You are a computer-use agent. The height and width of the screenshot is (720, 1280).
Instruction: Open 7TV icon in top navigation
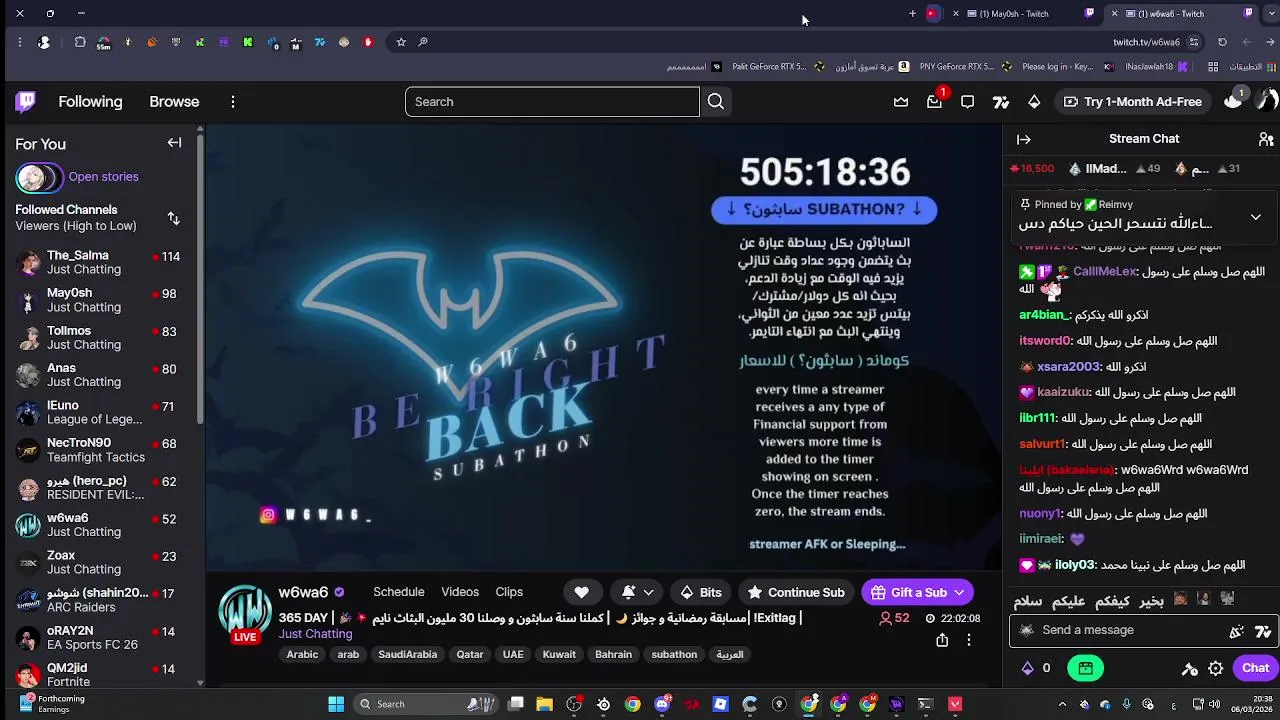coord(1001,102)
